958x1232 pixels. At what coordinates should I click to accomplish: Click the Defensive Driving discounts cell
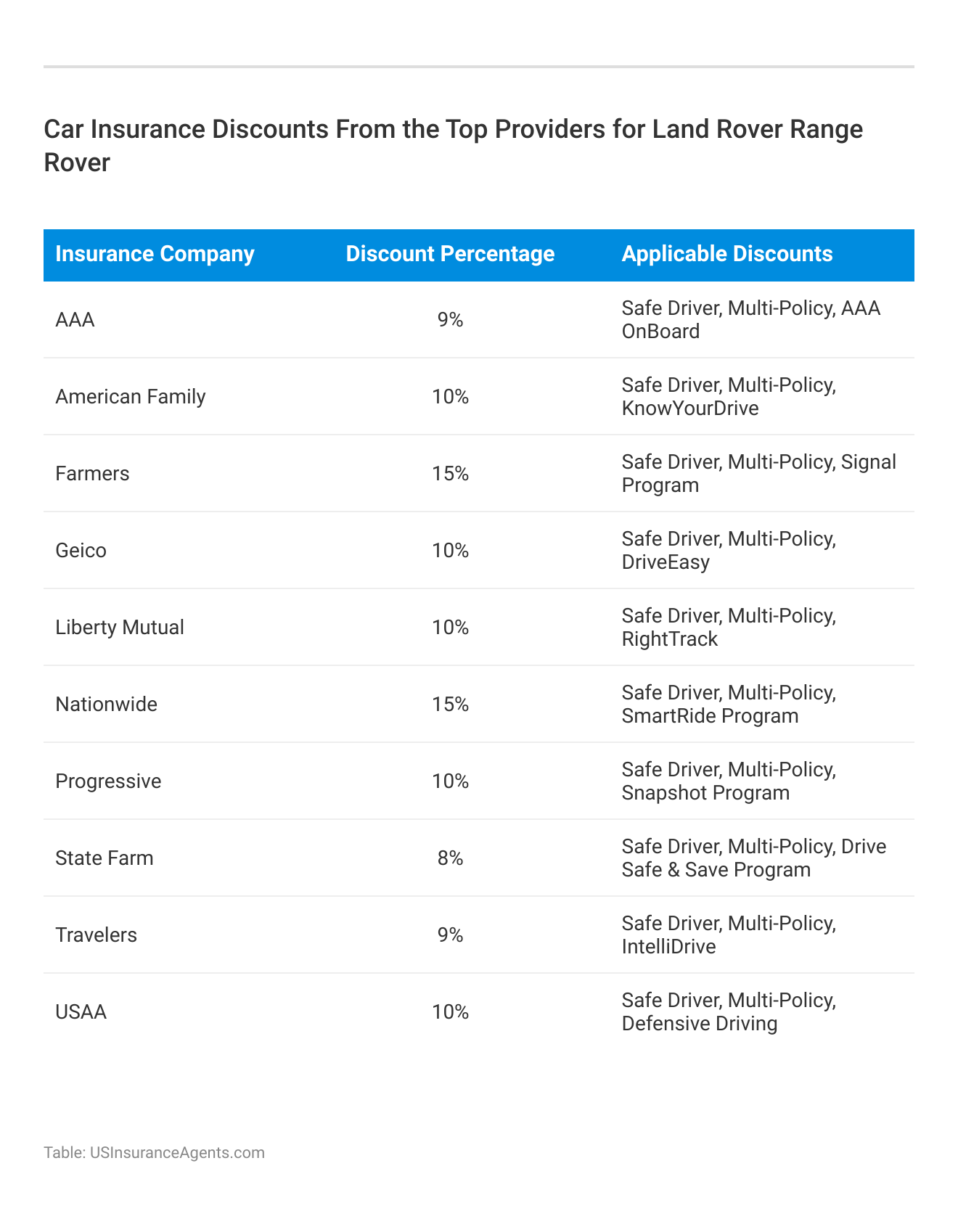click(729, 1012)
